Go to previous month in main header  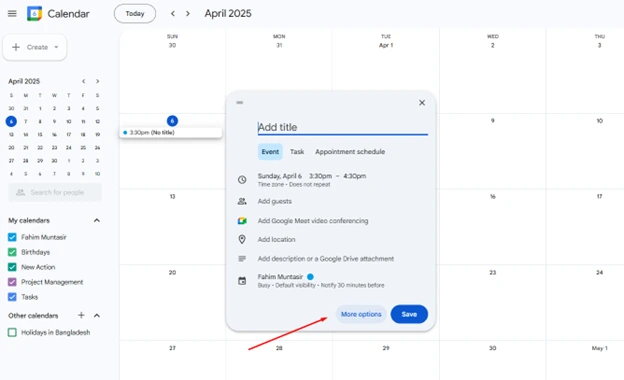click(173, 14)
